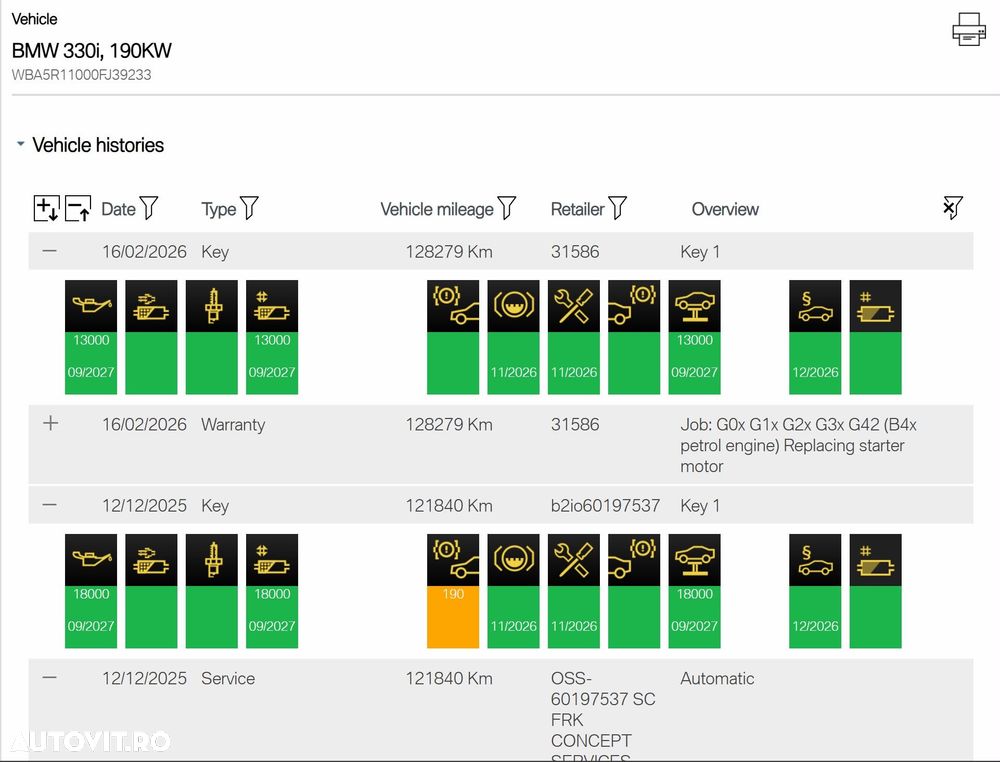Viewport: 1000px width, 762px height.
Task: Select engine oil icon showing 18000
Action: [91, 560]
